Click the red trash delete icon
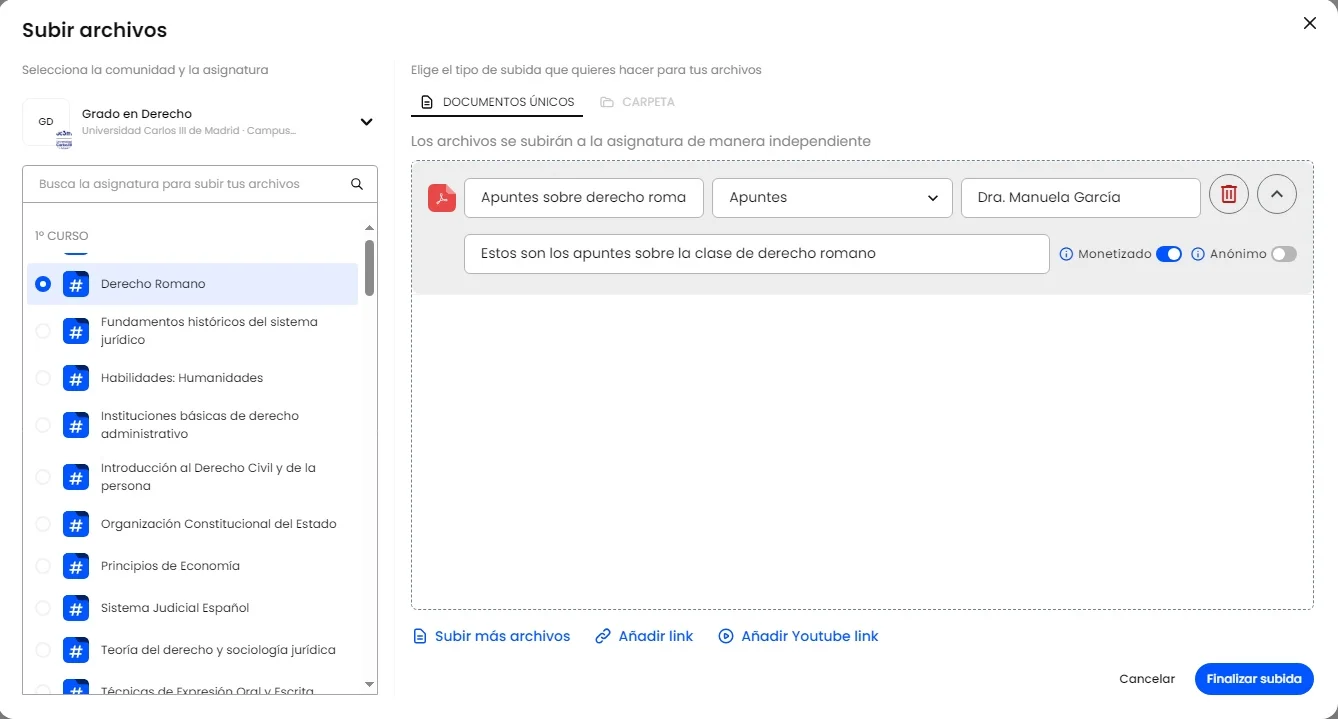Image resolution: width=1338 pixels, height=719 pixels. 1228,195
